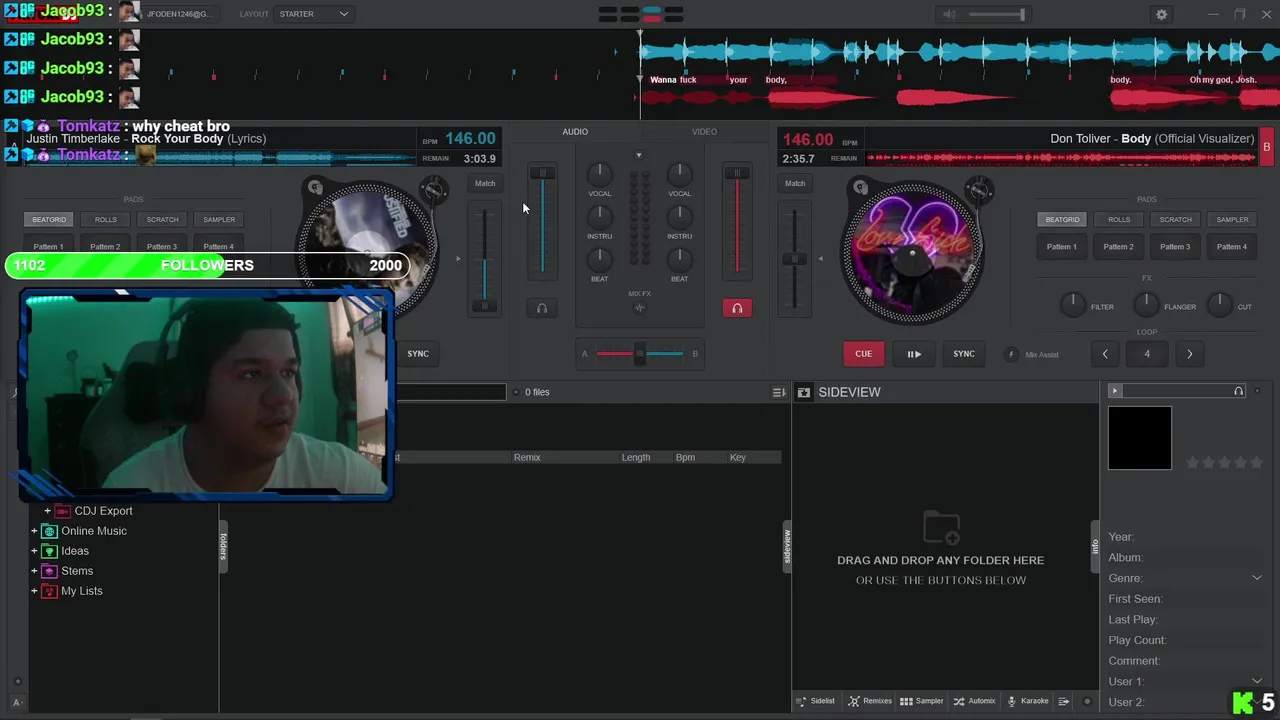
Task: Click the Ideas folder icon
Action: (49, 551)
